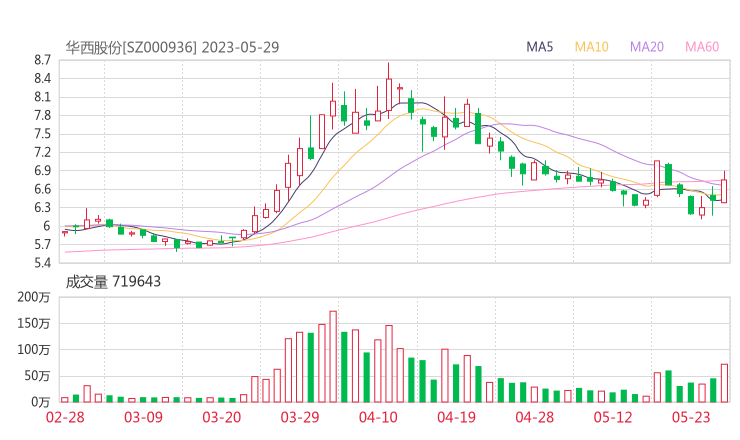Viewport: 740px width, 440px height.
Task: Click the MA10 legend label
Action: click(591, 47)
